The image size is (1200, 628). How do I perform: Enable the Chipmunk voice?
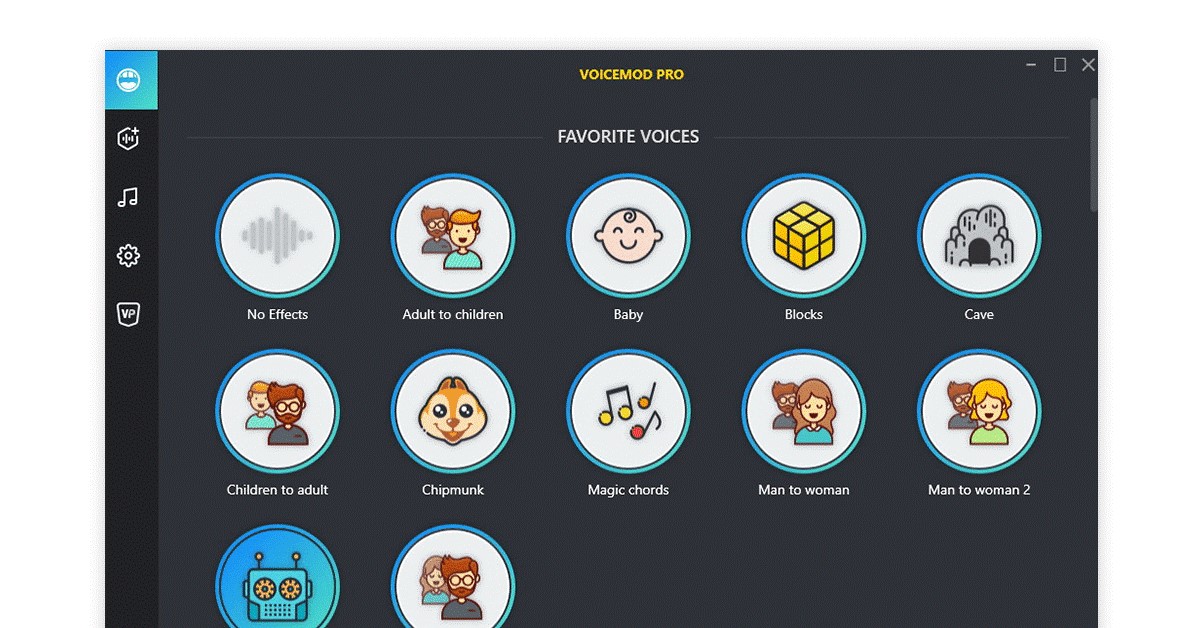[453, 411]
